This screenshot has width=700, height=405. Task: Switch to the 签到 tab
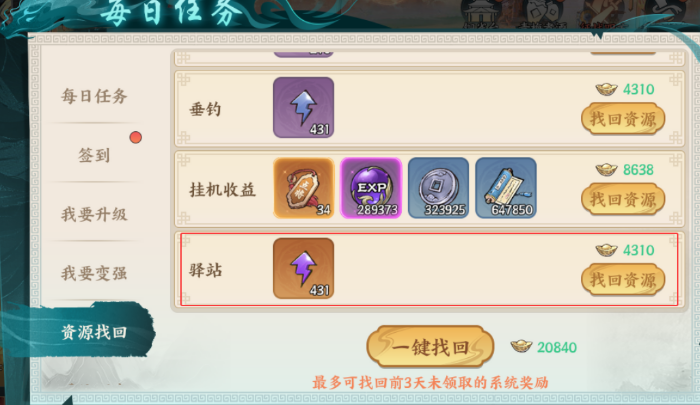[94, 155]
